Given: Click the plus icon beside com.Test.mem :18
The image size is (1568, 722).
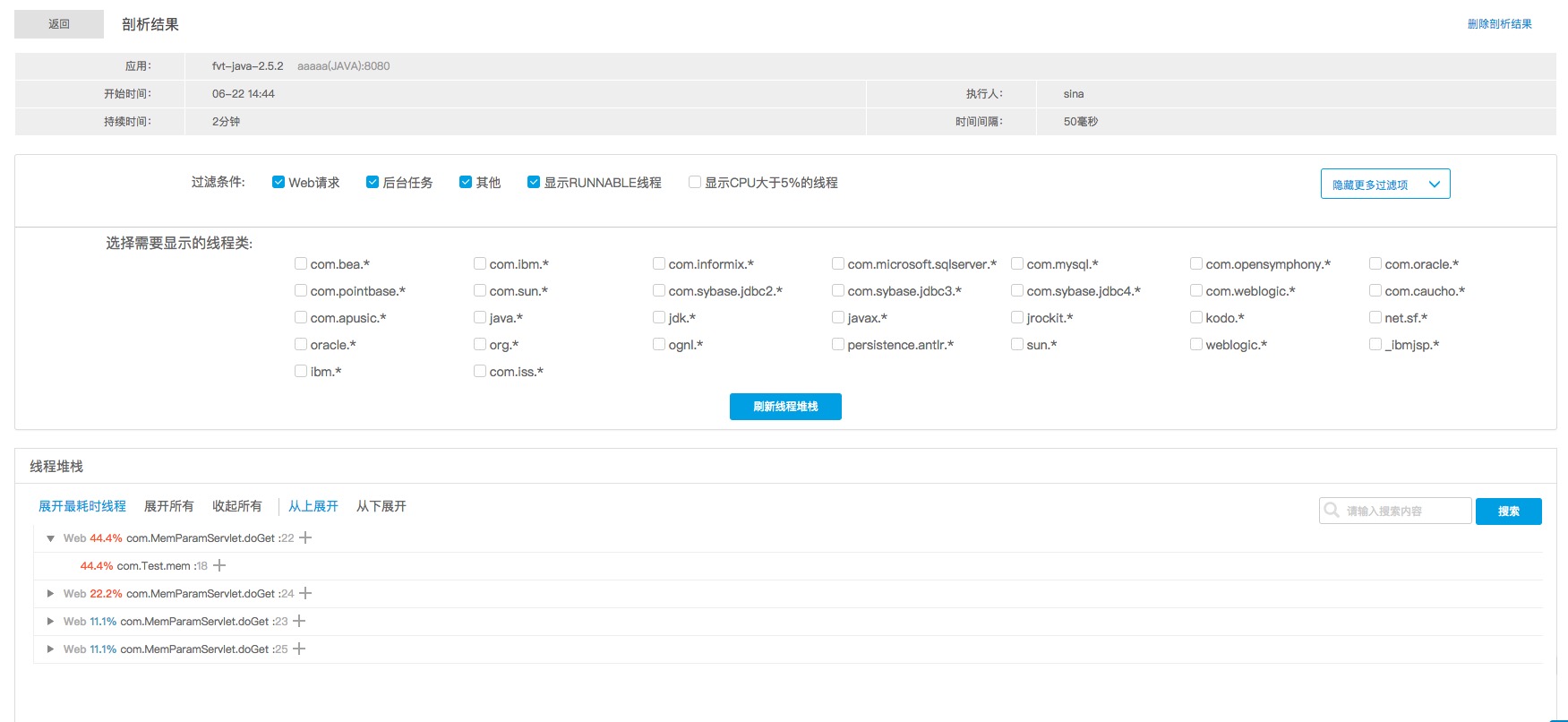Looking at the screenshot, I should tap(219, 565).
